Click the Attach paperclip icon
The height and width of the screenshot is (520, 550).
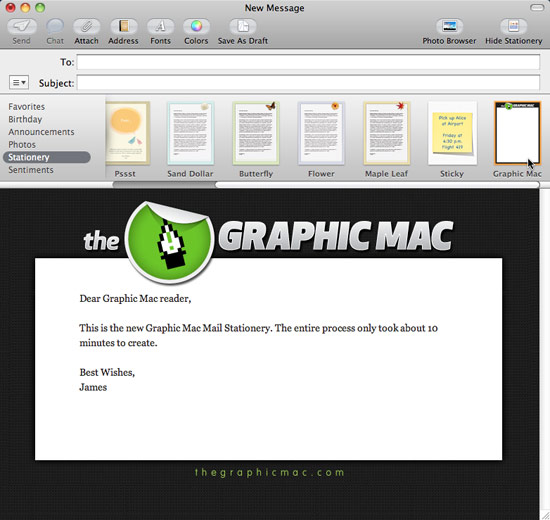pyautogui.click(x=86, y=26)
